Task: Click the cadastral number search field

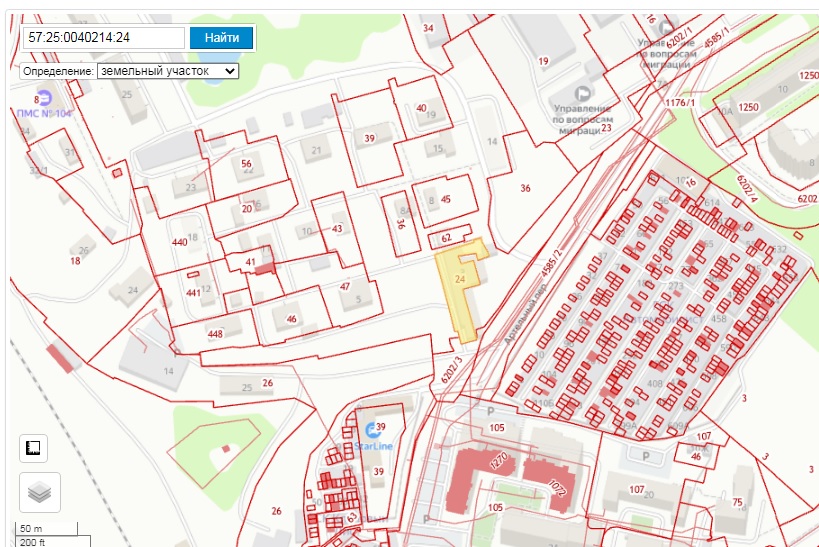Action: pyautogui.click(x=105, y=38)
